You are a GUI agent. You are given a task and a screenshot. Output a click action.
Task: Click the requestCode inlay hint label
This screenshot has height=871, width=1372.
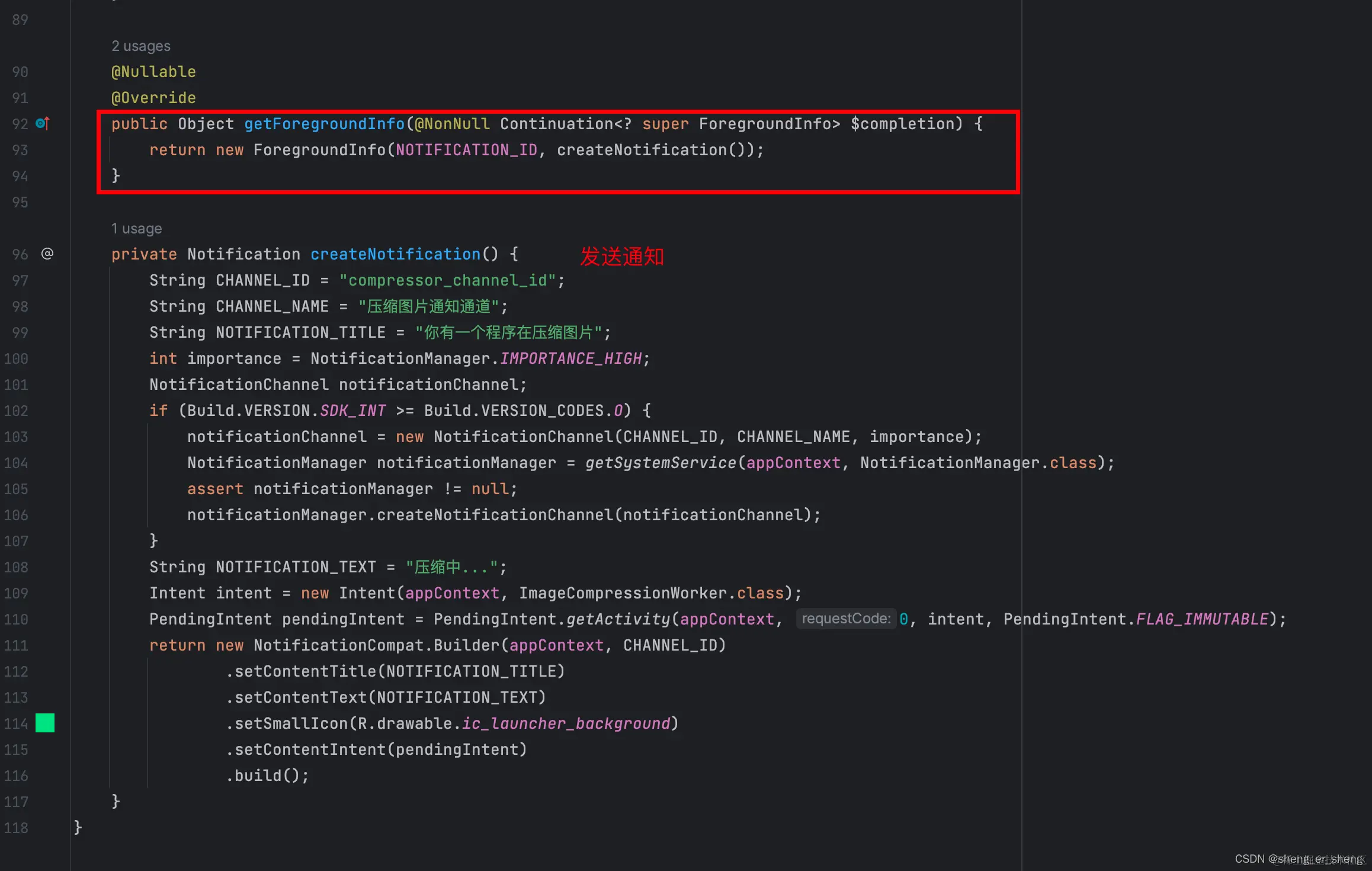(x=846, y=619)
